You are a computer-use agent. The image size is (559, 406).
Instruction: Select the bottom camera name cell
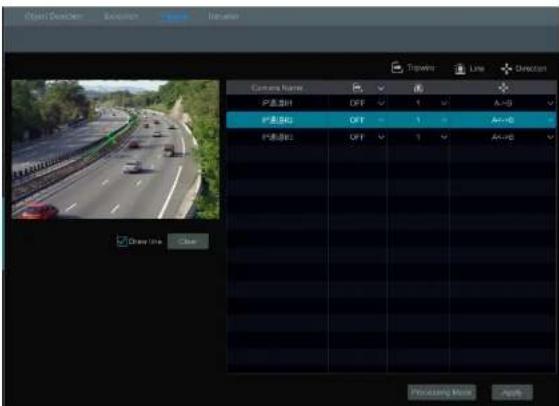point(277,137)
